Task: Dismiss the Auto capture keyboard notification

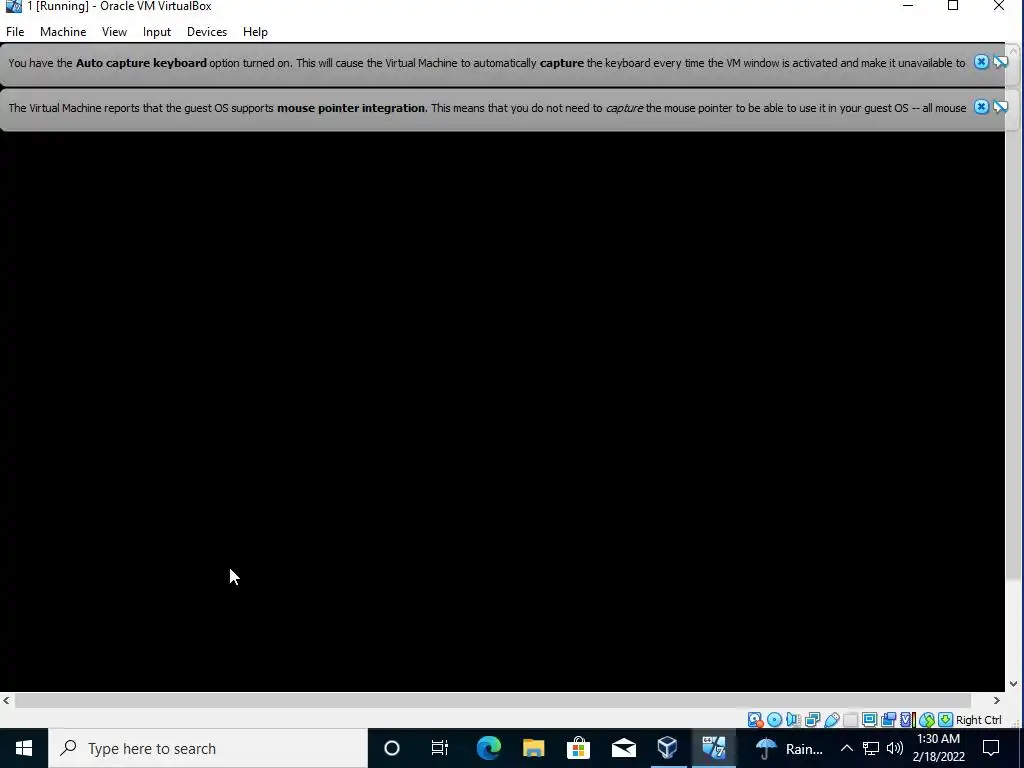Action: (x=981, y=62)
